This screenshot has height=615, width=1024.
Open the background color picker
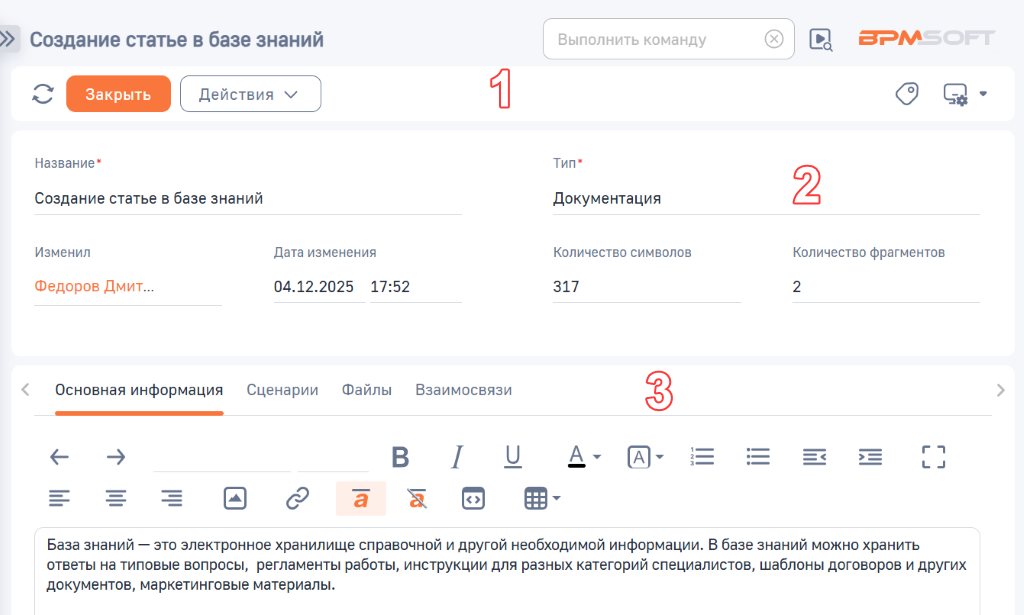645,457
